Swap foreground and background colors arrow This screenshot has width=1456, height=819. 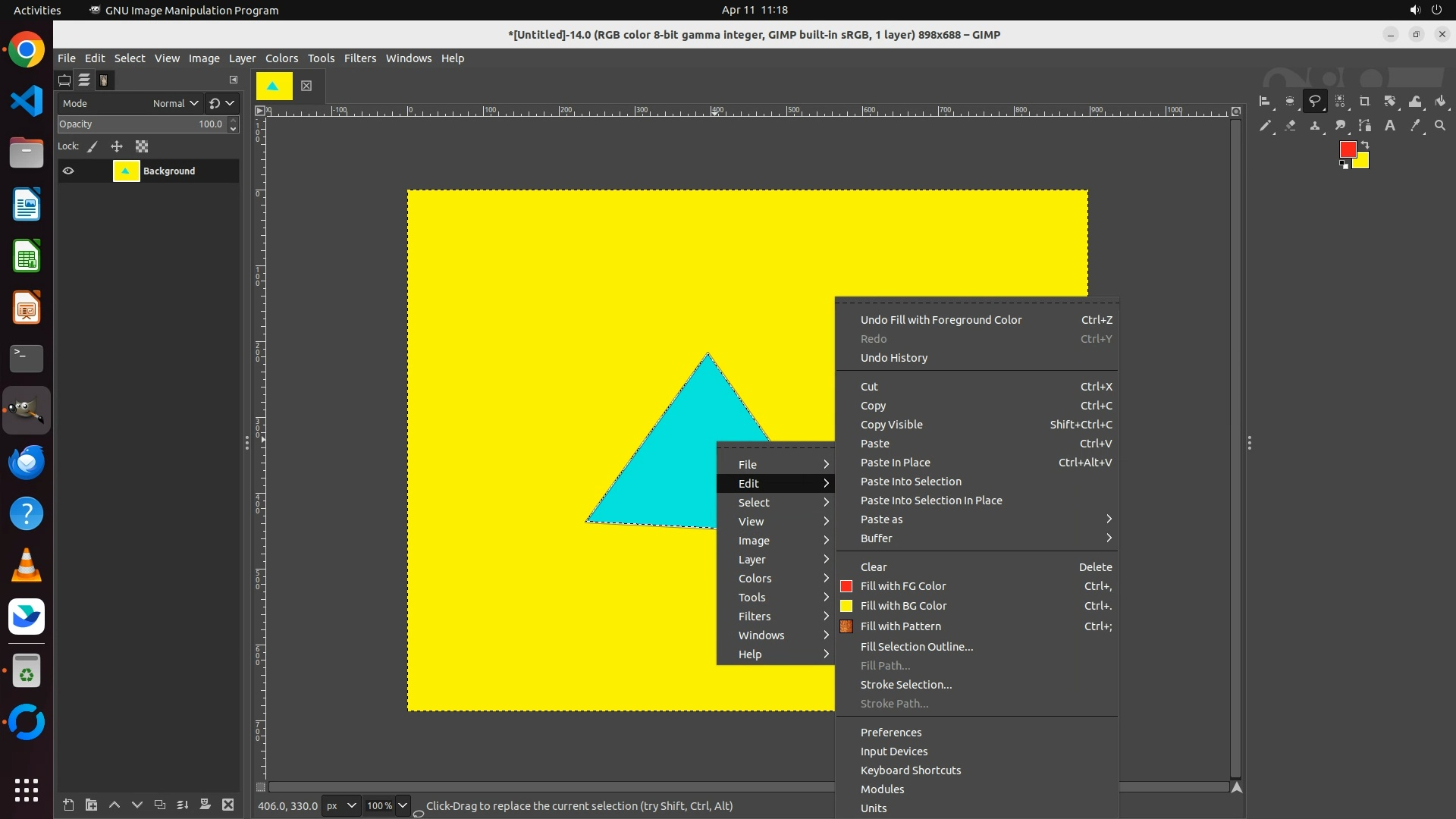coord(1366,144)
